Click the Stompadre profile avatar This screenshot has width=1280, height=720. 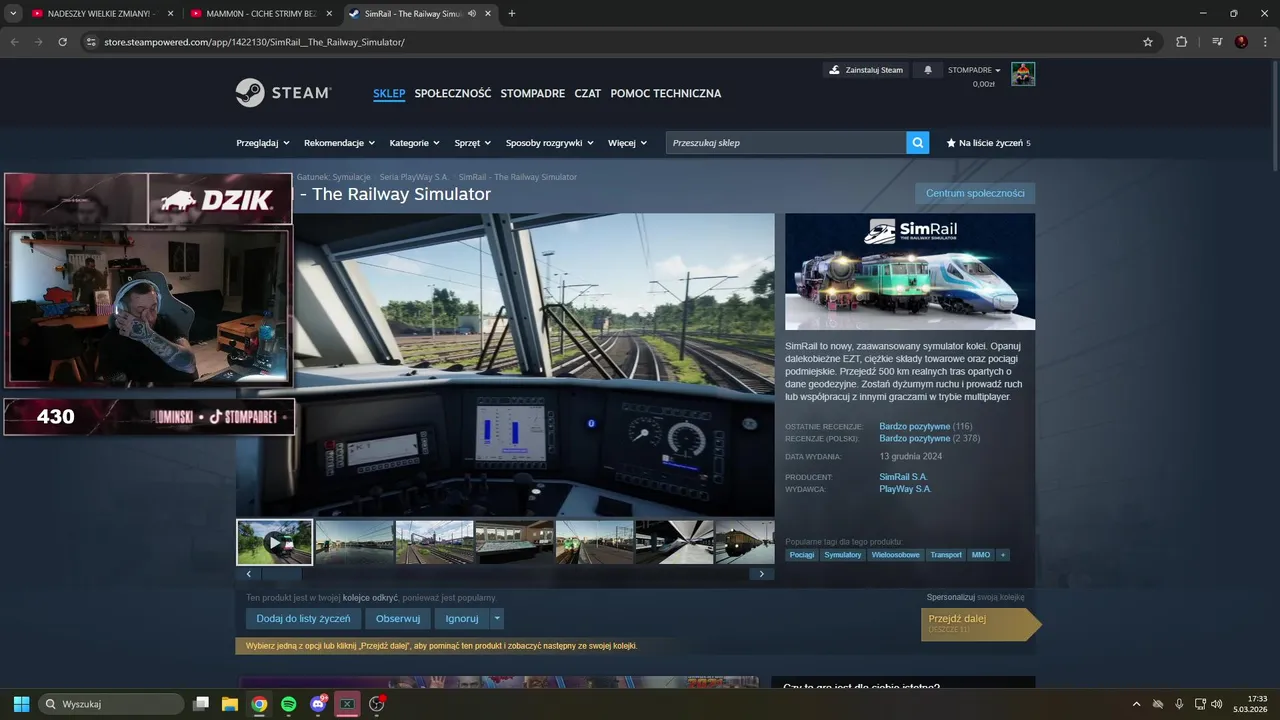pos(1023,74)
